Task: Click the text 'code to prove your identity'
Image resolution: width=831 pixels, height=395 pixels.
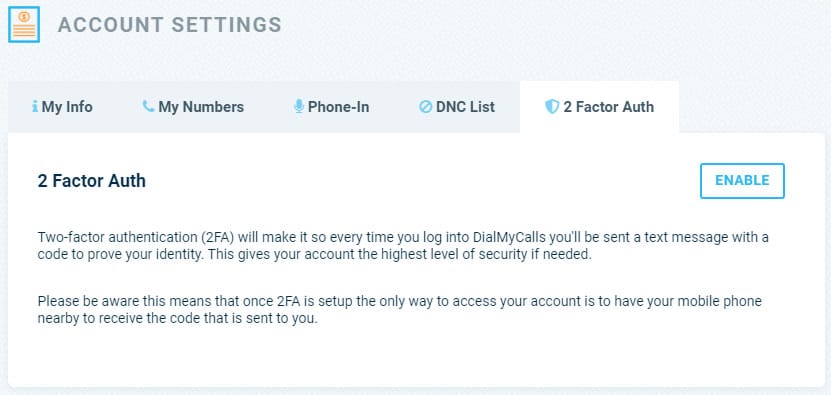Action: (x=121, y=254)
